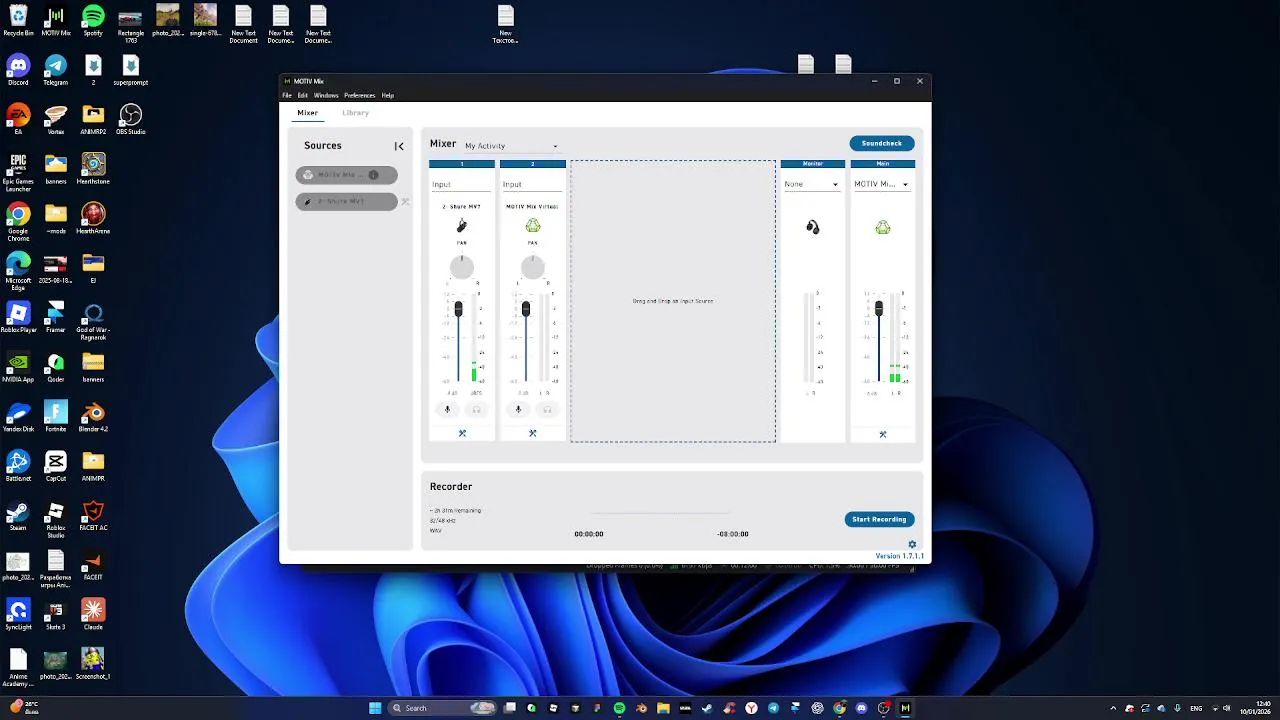1280x720 pixels.
Task: Open OBS Studio desktop shortcut
Action: pyautogui.click(x=130, y=119)
